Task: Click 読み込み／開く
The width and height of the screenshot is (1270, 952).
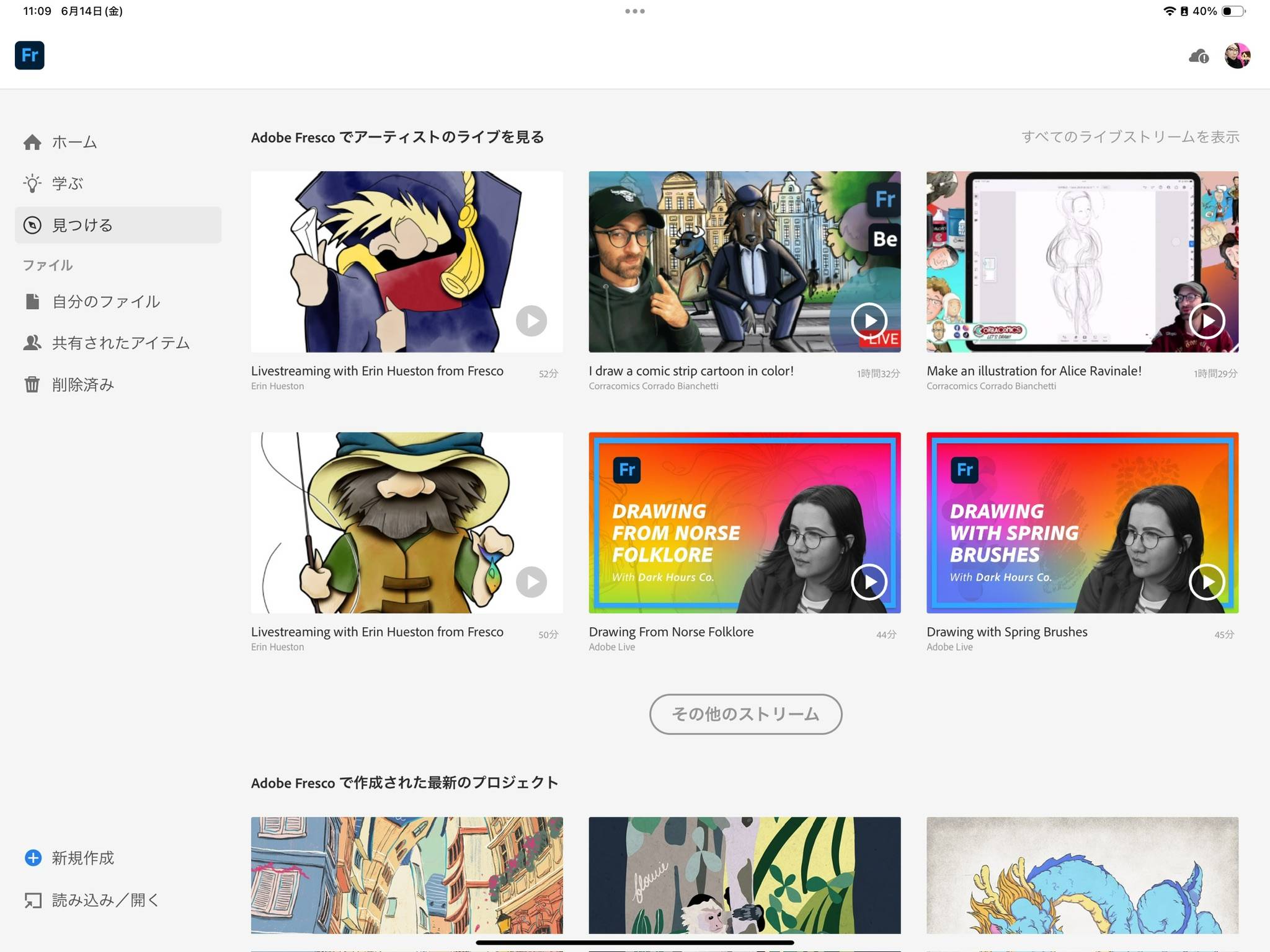Action: click(x=105, y=900)
